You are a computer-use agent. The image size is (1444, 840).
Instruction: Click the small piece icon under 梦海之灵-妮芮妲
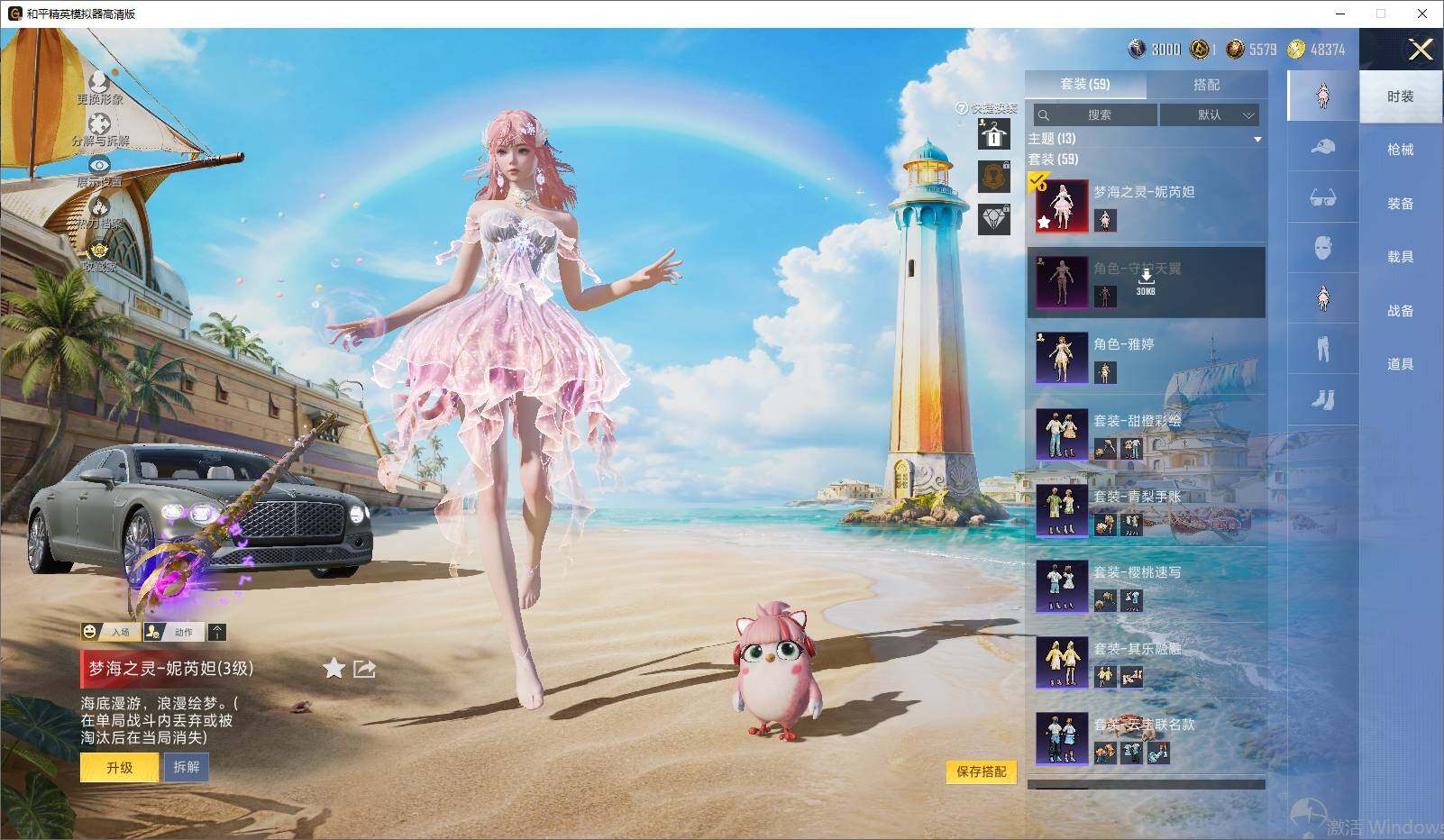1105,219
